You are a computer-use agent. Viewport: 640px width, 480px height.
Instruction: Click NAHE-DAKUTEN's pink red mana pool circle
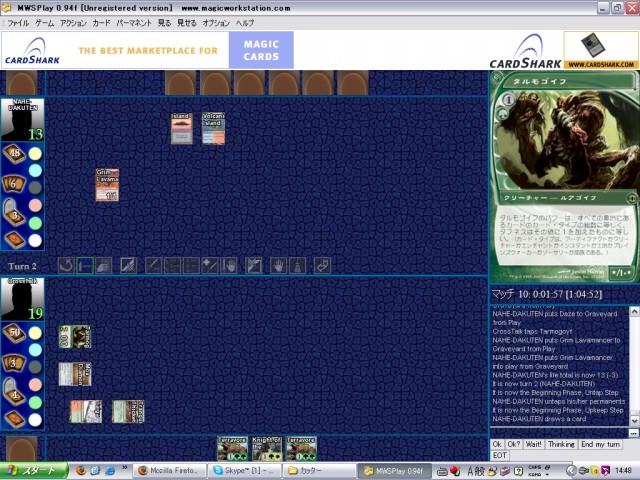coord(36,205)
